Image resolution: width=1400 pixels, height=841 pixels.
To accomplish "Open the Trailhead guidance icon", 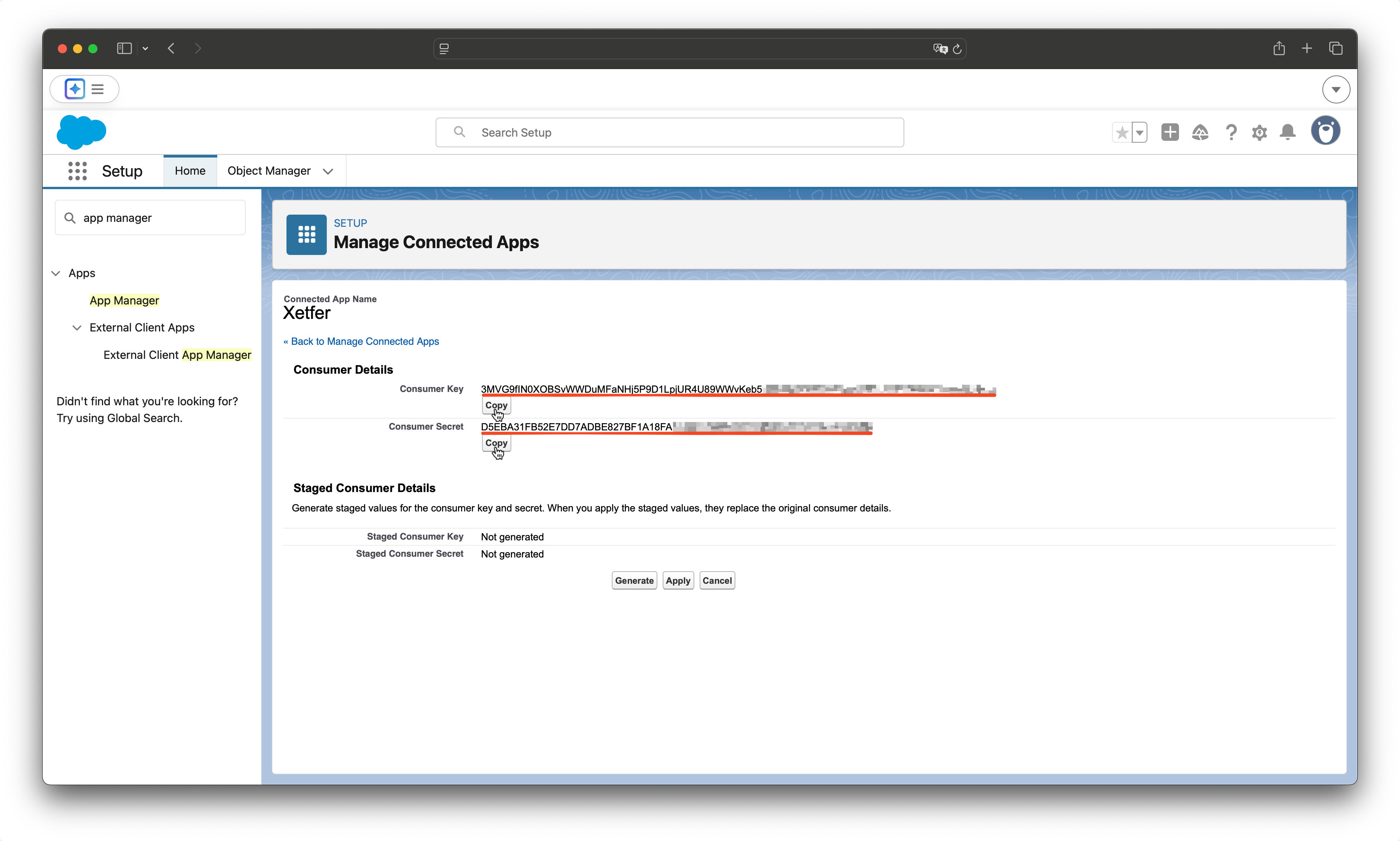I will pyautogui.click(x=1200, y=132).
